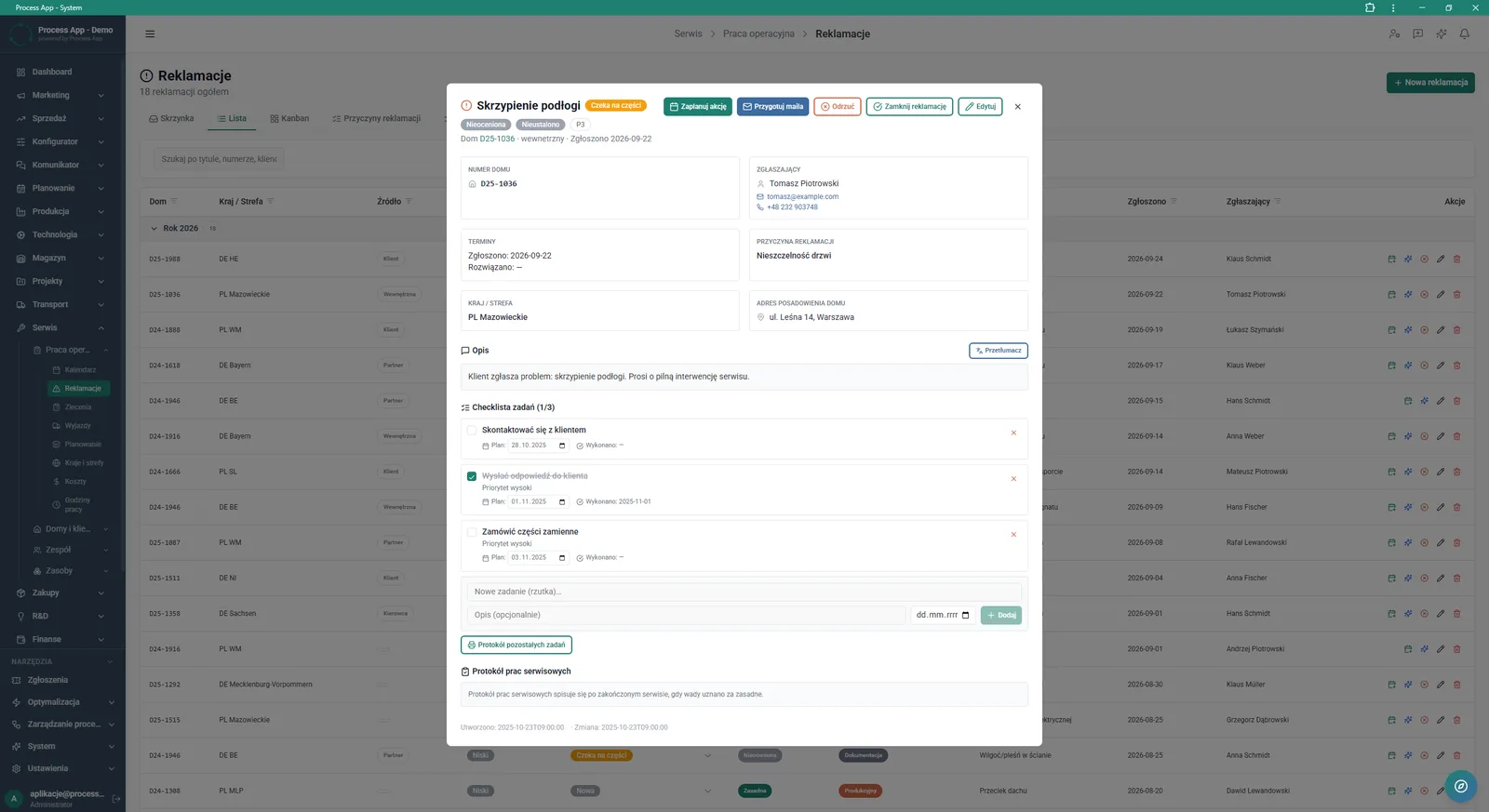Switch to Przyczyny reklamacji tab

click(x=376, y=118)
